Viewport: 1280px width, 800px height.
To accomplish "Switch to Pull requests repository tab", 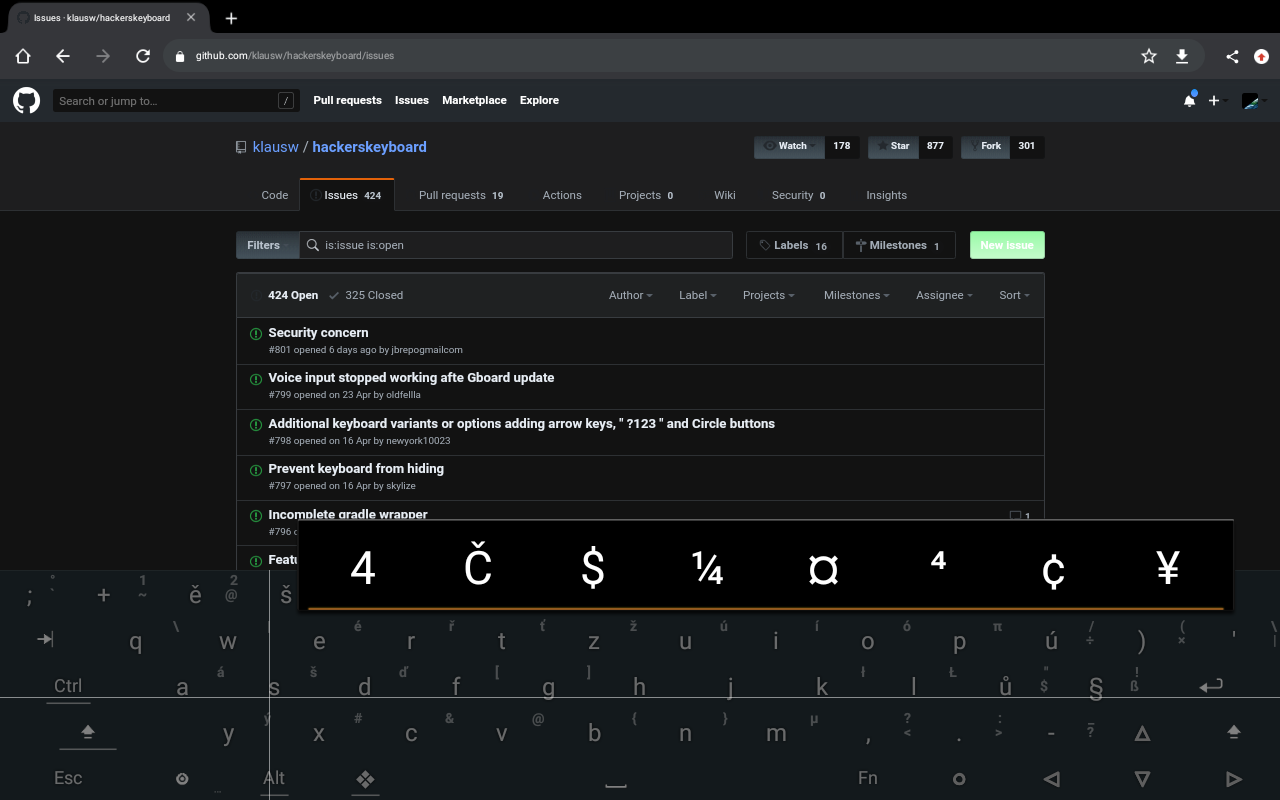I will (461, 195).
